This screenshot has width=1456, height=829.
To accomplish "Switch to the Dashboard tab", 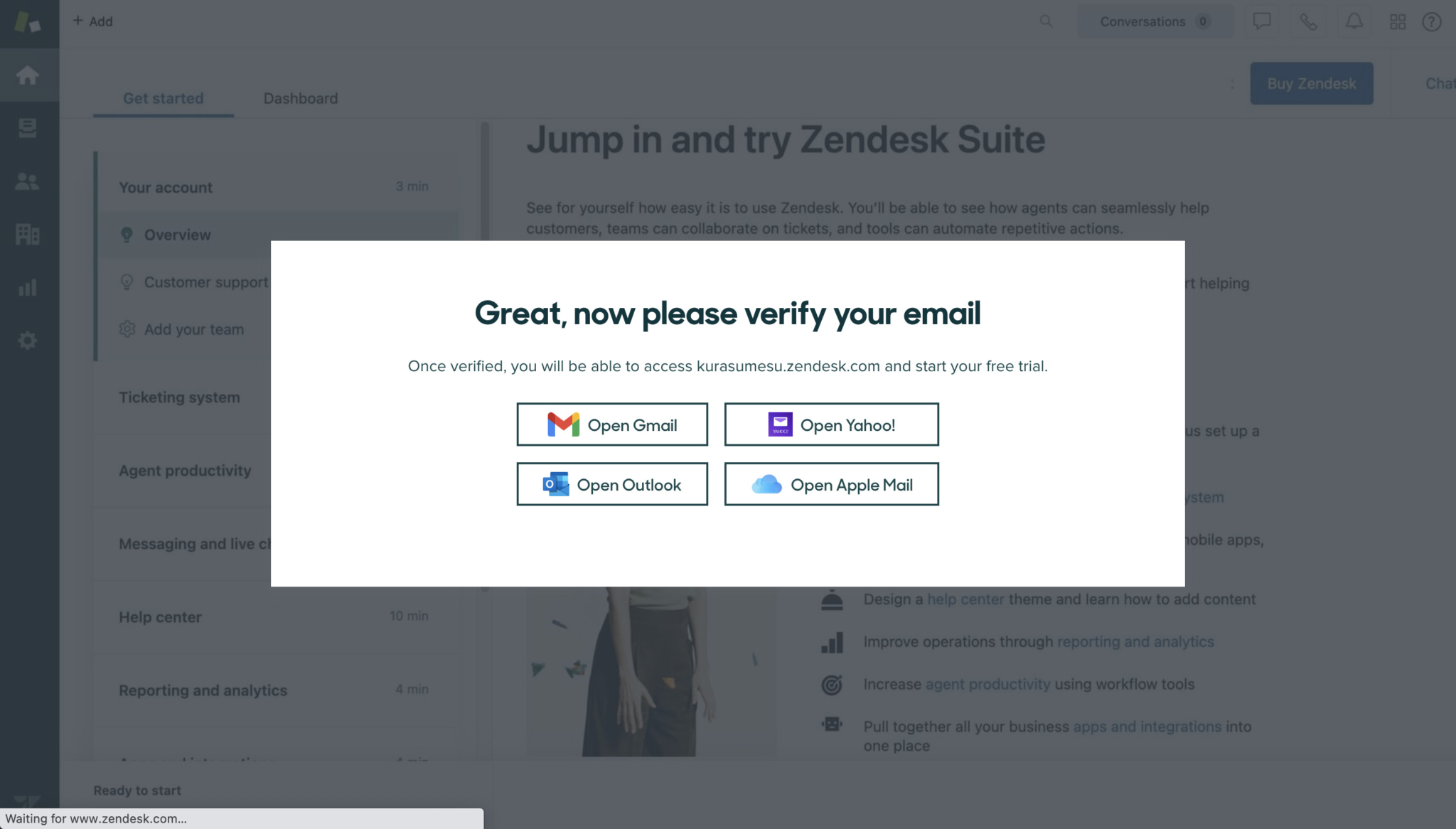I will pyautogui.click(x=301, y=98).
